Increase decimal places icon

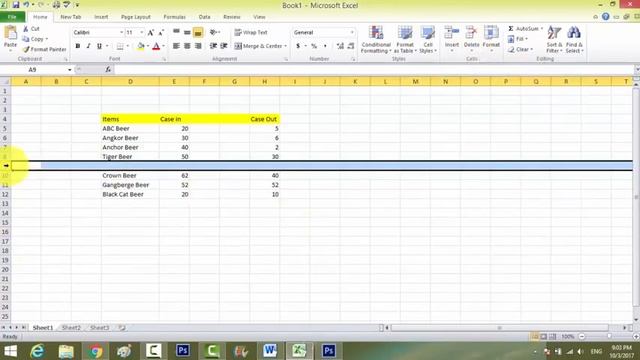(340, 46)
